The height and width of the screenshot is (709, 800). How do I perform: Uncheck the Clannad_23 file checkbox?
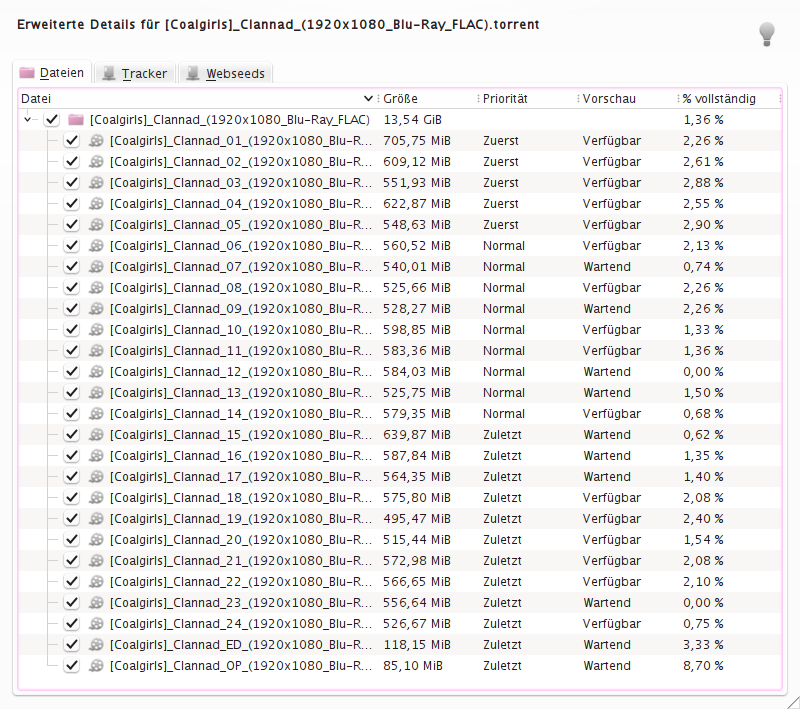pyautogui.click(x=71, y=602)
